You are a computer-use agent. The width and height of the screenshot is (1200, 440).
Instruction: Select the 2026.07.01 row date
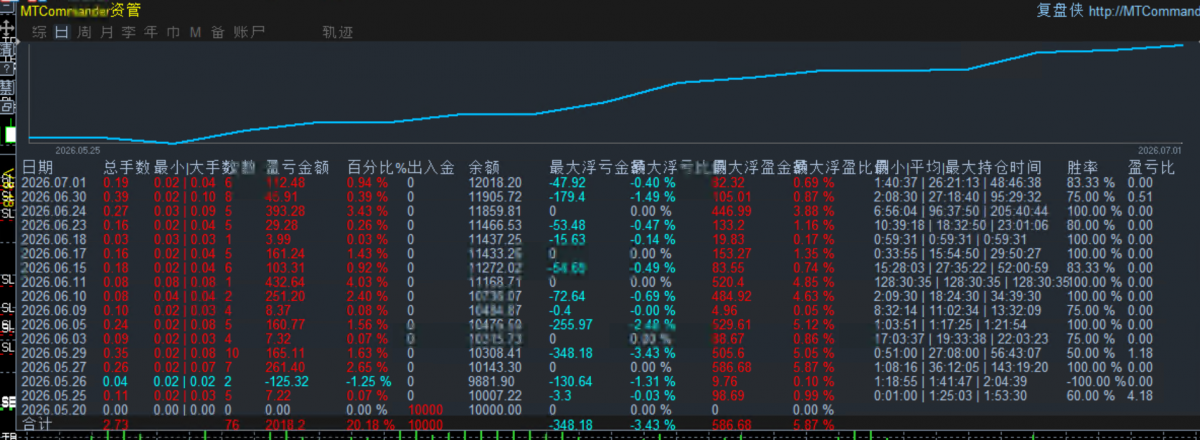point(53,183)
